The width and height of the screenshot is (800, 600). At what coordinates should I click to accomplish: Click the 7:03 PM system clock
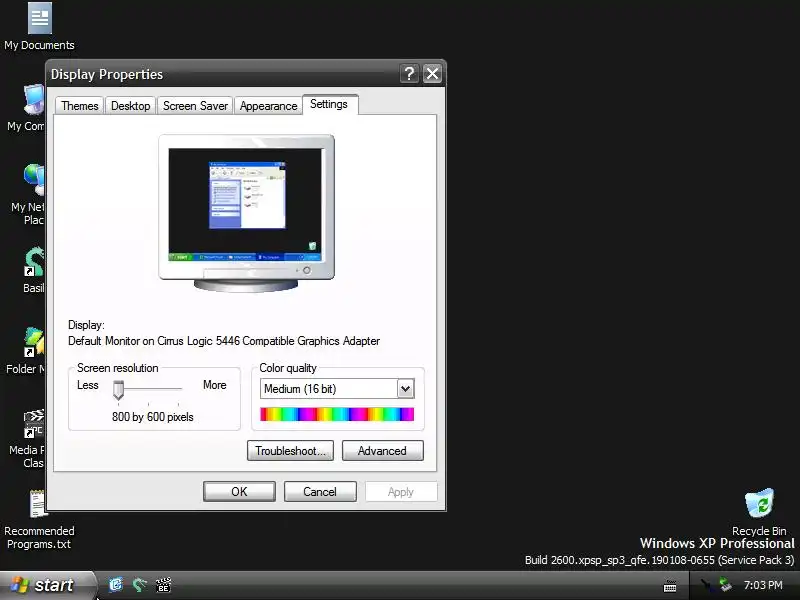[x=763, y=585]
